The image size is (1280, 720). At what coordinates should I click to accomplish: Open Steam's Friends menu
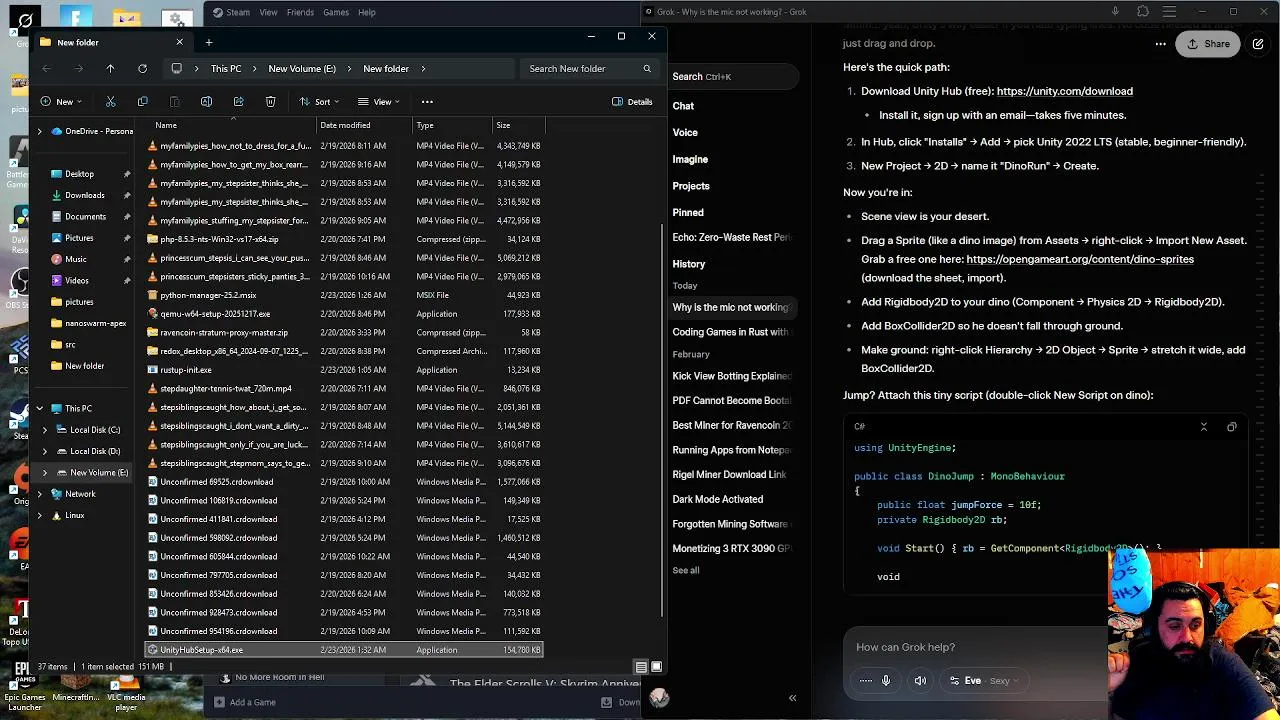point(300,12)
